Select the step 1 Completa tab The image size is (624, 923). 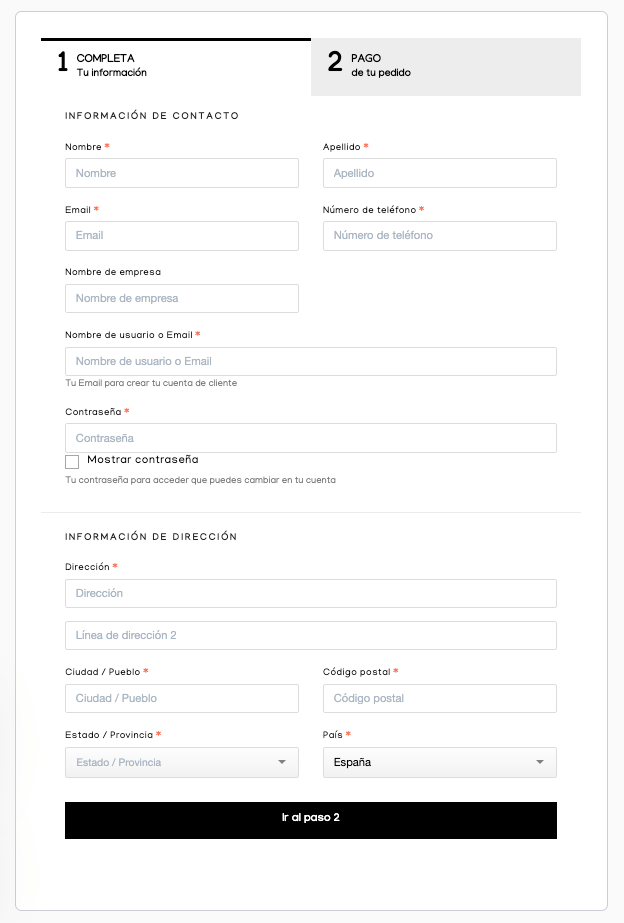(176, 66)
